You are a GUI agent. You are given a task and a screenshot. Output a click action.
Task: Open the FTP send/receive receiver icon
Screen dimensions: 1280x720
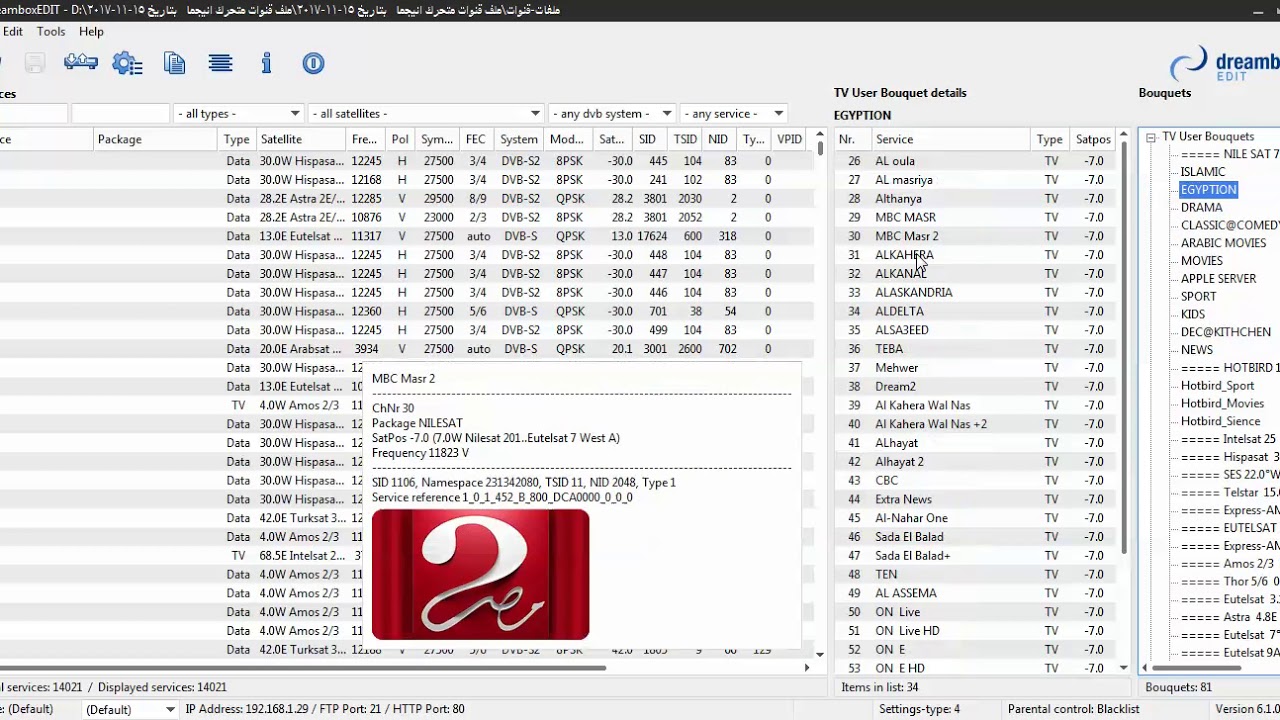tap(80, 63)
